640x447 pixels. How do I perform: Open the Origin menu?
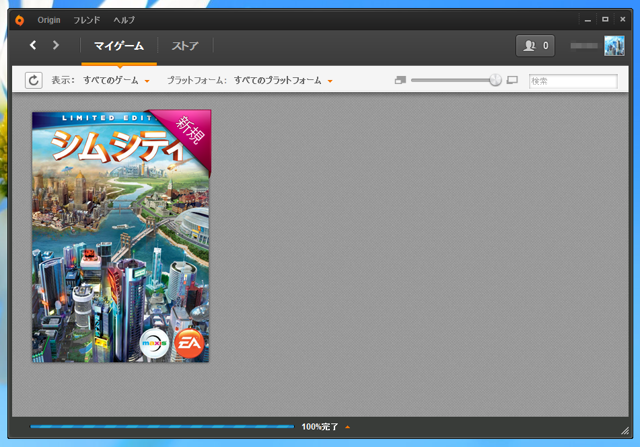pyautogui.click(x=49, y=20)
